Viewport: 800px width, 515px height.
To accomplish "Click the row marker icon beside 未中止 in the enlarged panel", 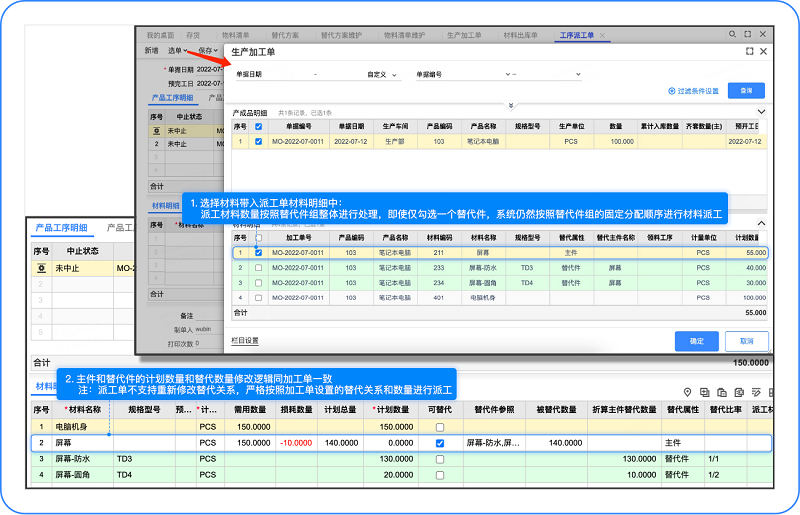I will click(42, 268).
